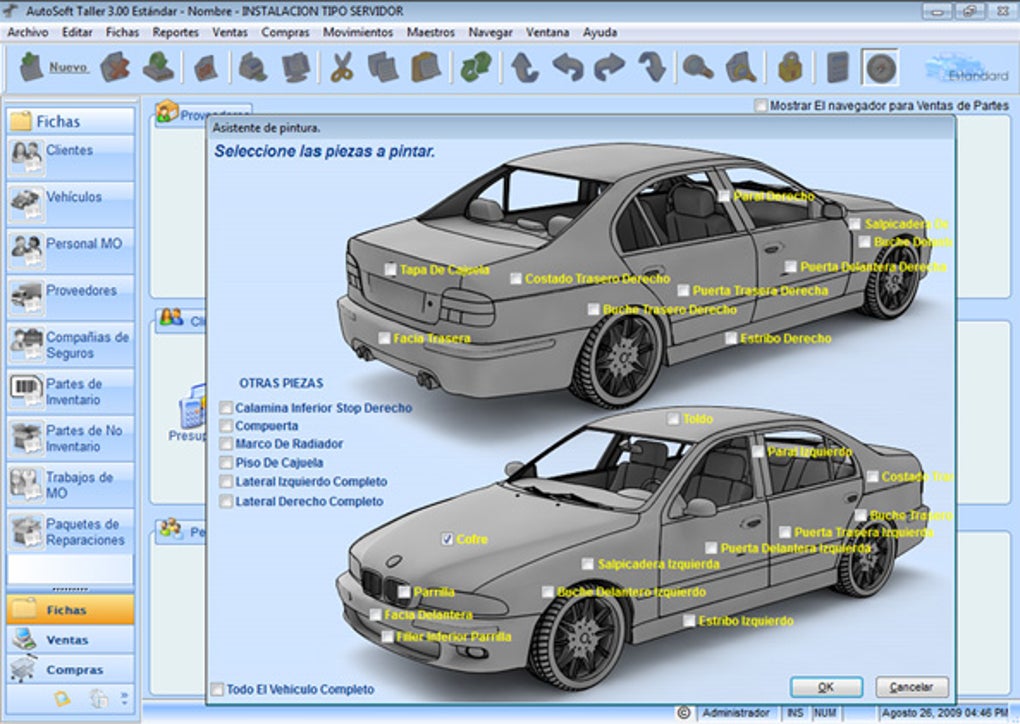Check Todo El Vehiculo Completo

coord(217,689)
